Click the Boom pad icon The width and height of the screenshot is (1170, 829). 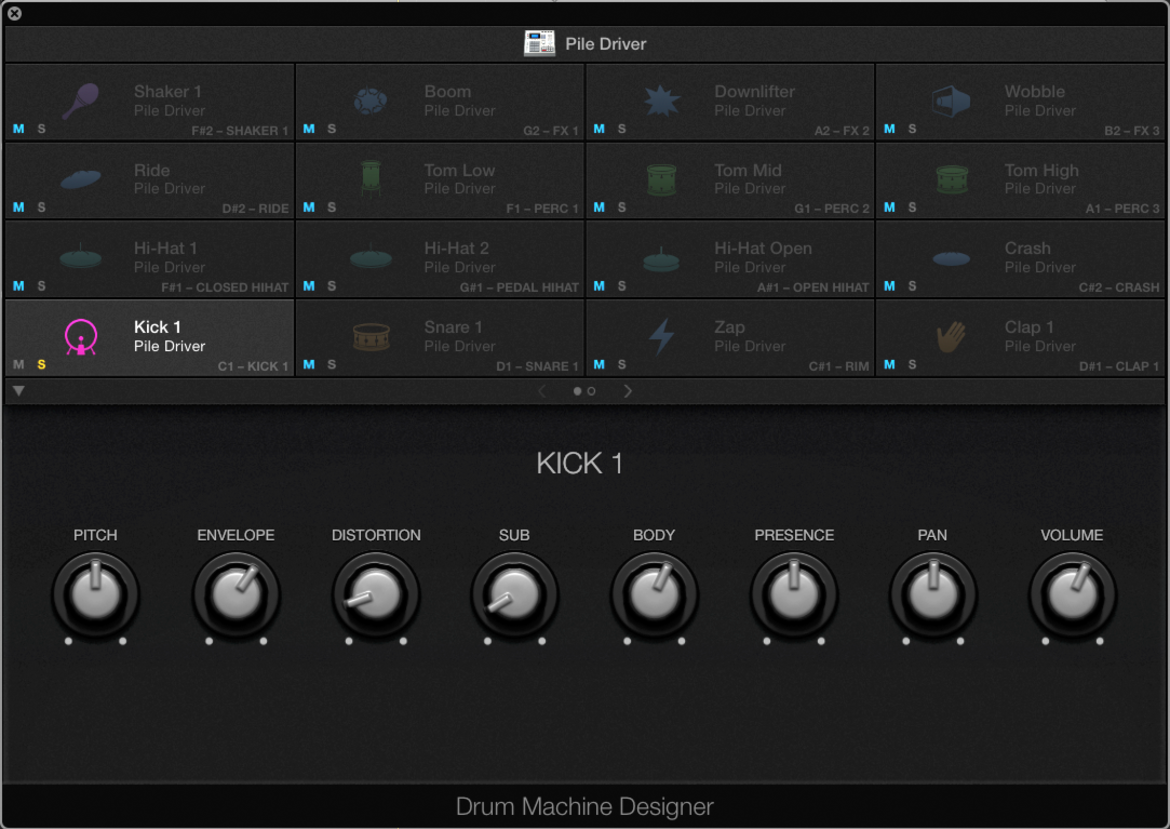click(371, 101)
